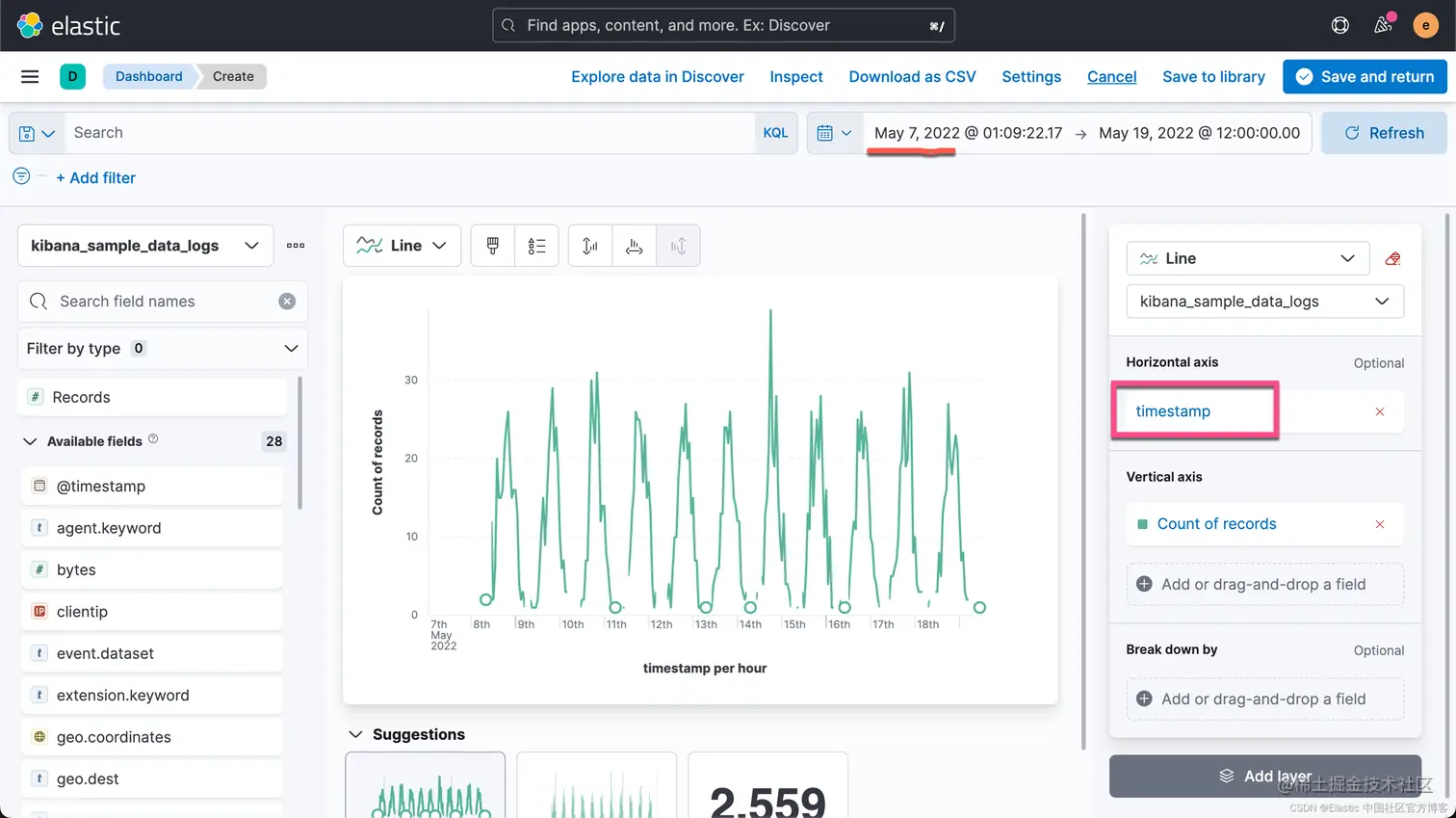Click Download as CSV
The width and height of the screenshot is (1456, 818).
pyautogui.click(x=912, y=77)
